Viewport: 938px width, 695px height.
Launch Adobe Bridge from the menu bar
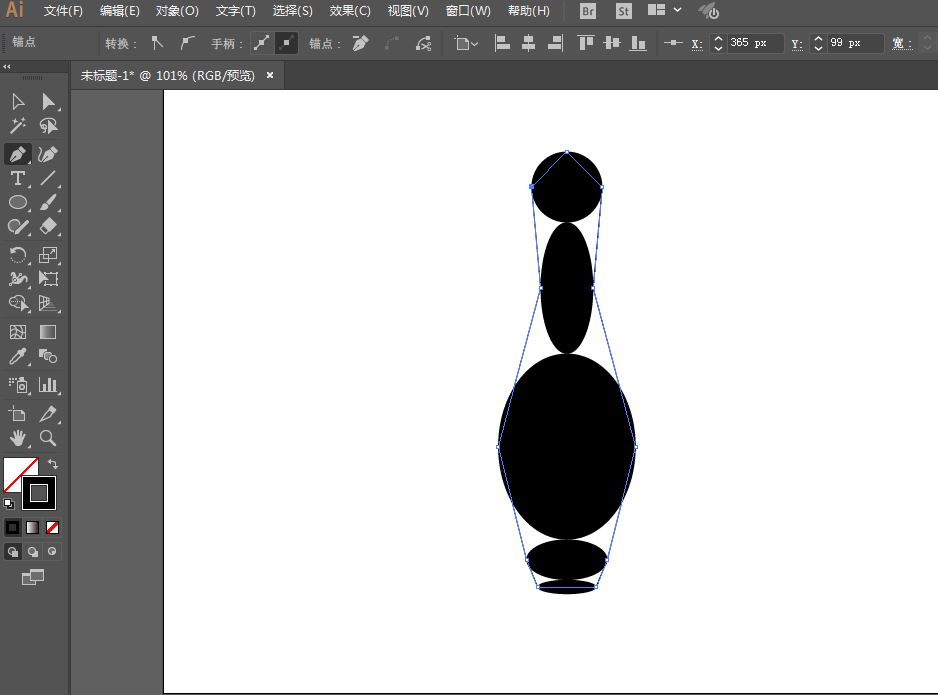tap(587, 11)
